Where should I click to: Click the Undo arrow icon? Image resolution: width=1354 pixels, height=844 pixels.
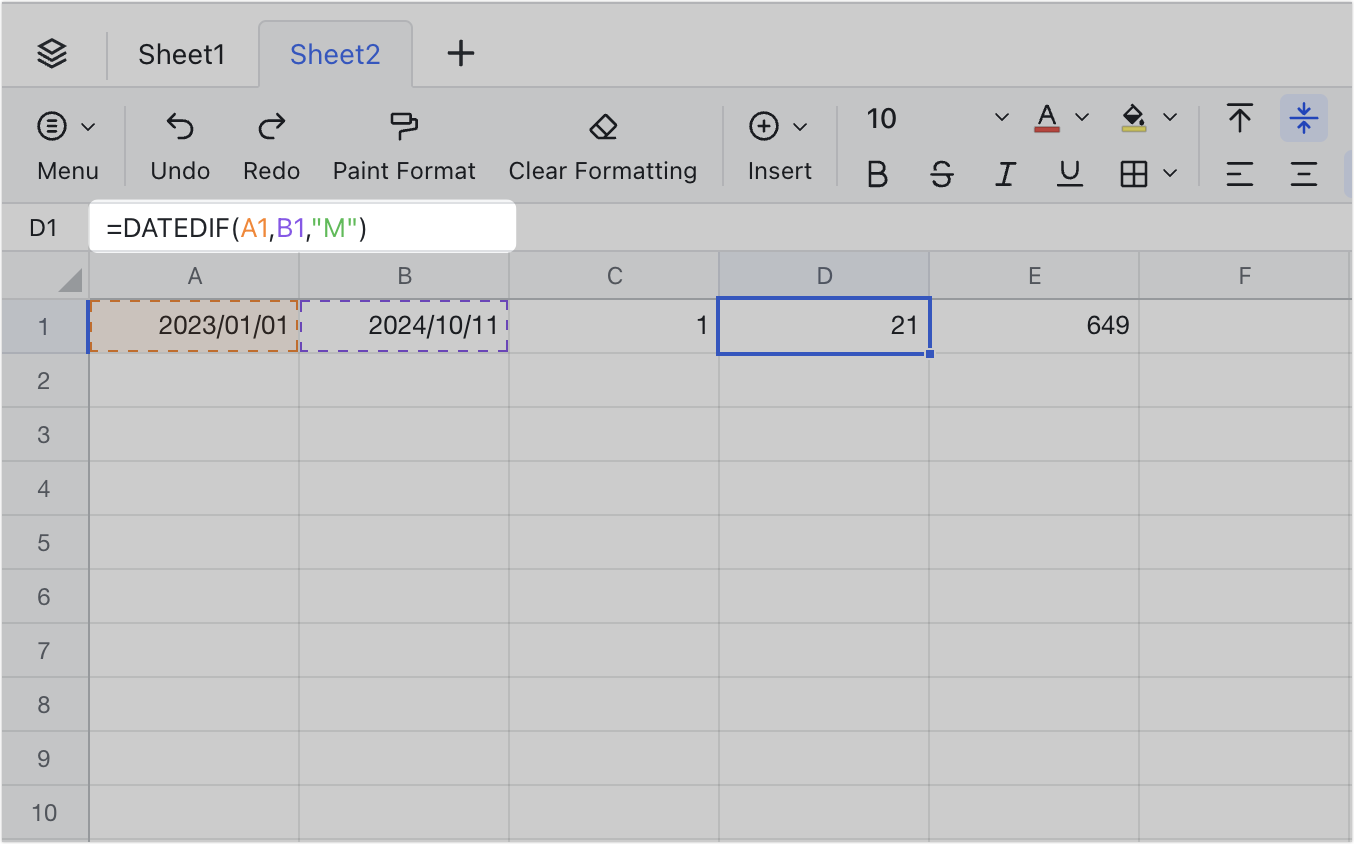[180, 126]
